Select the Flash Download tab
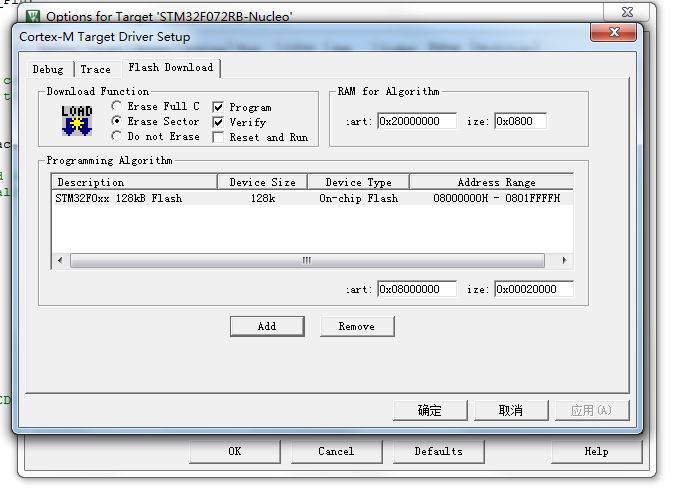The width and height of the screenshot is (679, 489). pyautogui.click(x=171, y=68)
